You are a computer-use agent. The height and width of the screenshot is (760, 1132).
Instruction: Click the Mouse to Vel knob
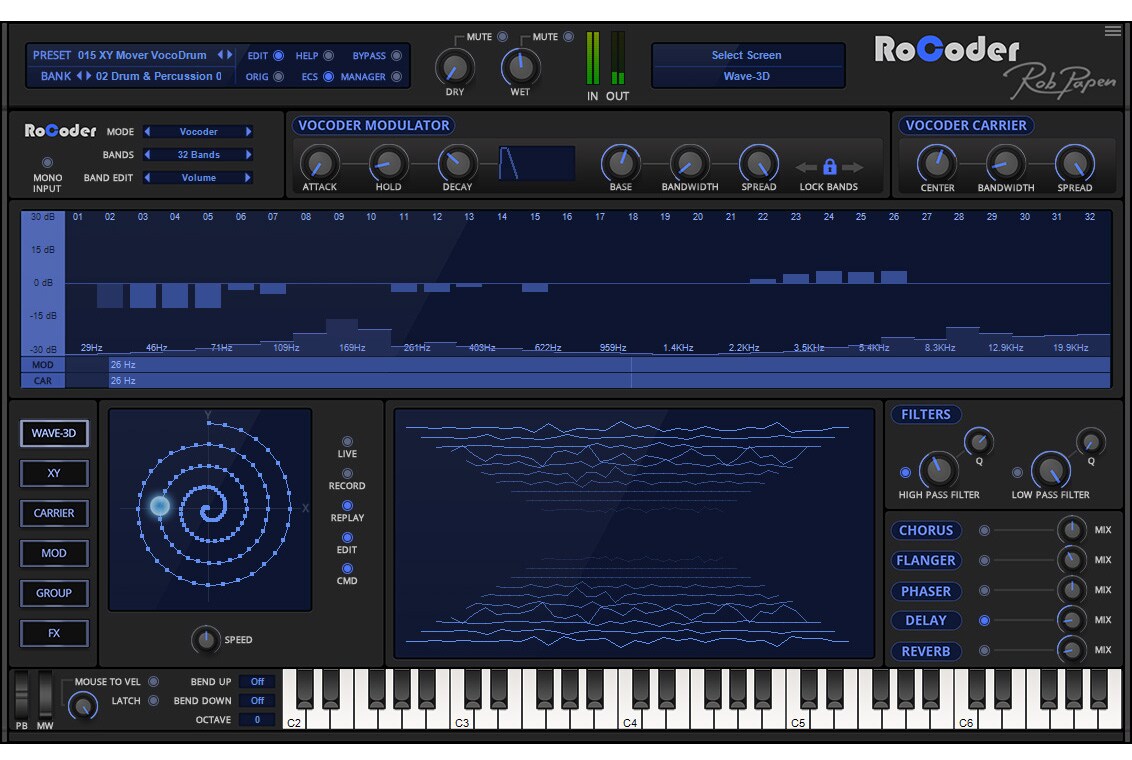coord(82,705)
